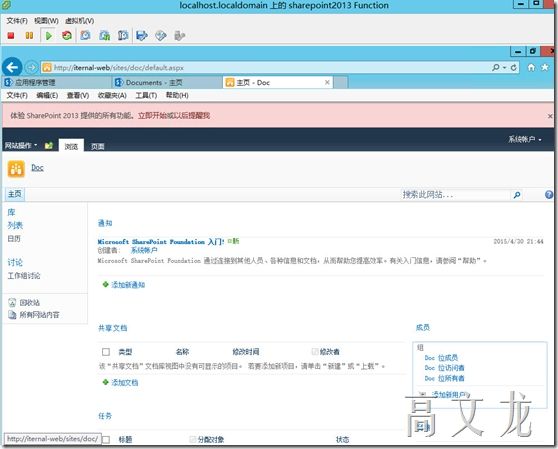Open the Doc 位所有者 group link
This screenshot has width=558, height=449.
[x=444, y=378]
